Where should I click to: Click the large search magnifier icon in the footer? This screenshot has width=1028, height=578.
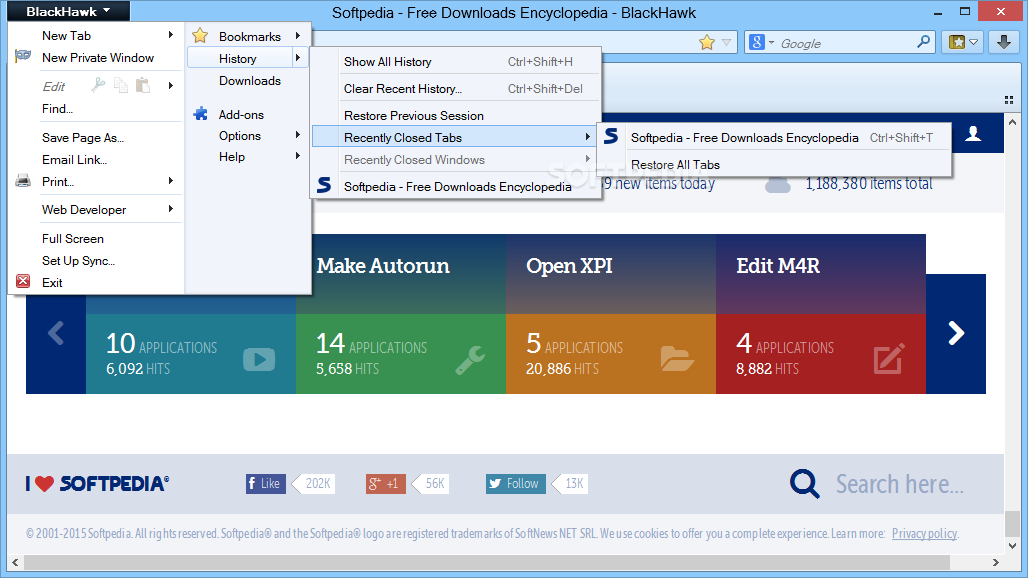(804, 484)
